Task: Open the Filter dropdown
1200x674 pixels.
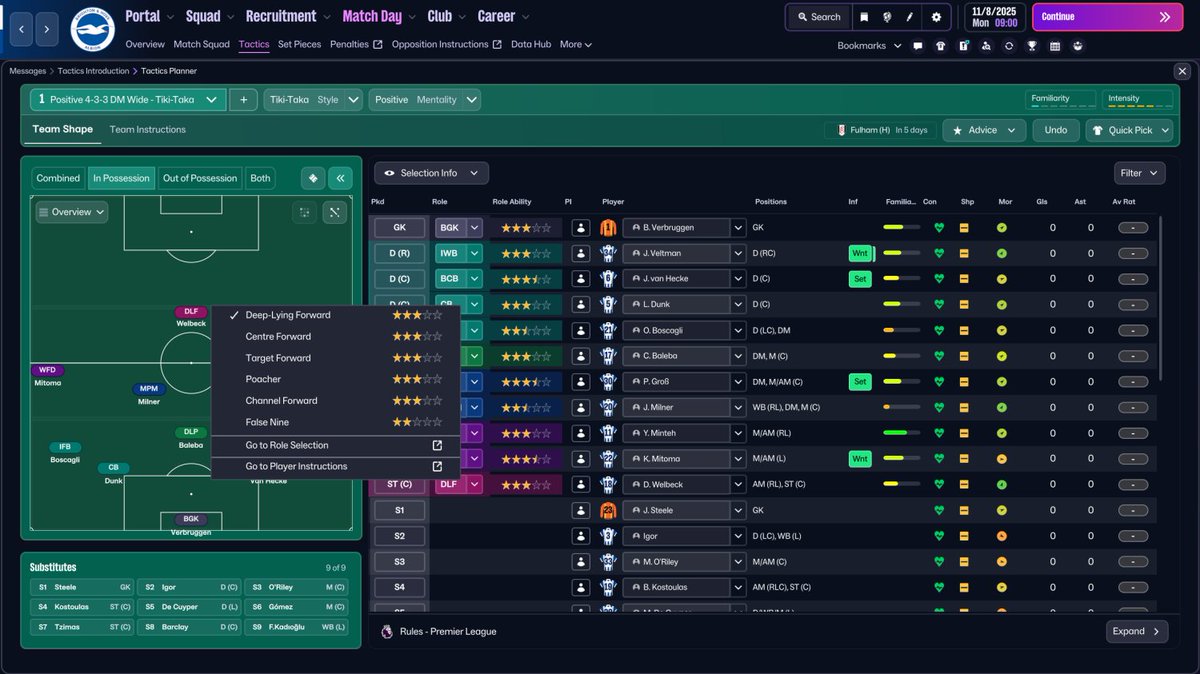Action: 1140,173
